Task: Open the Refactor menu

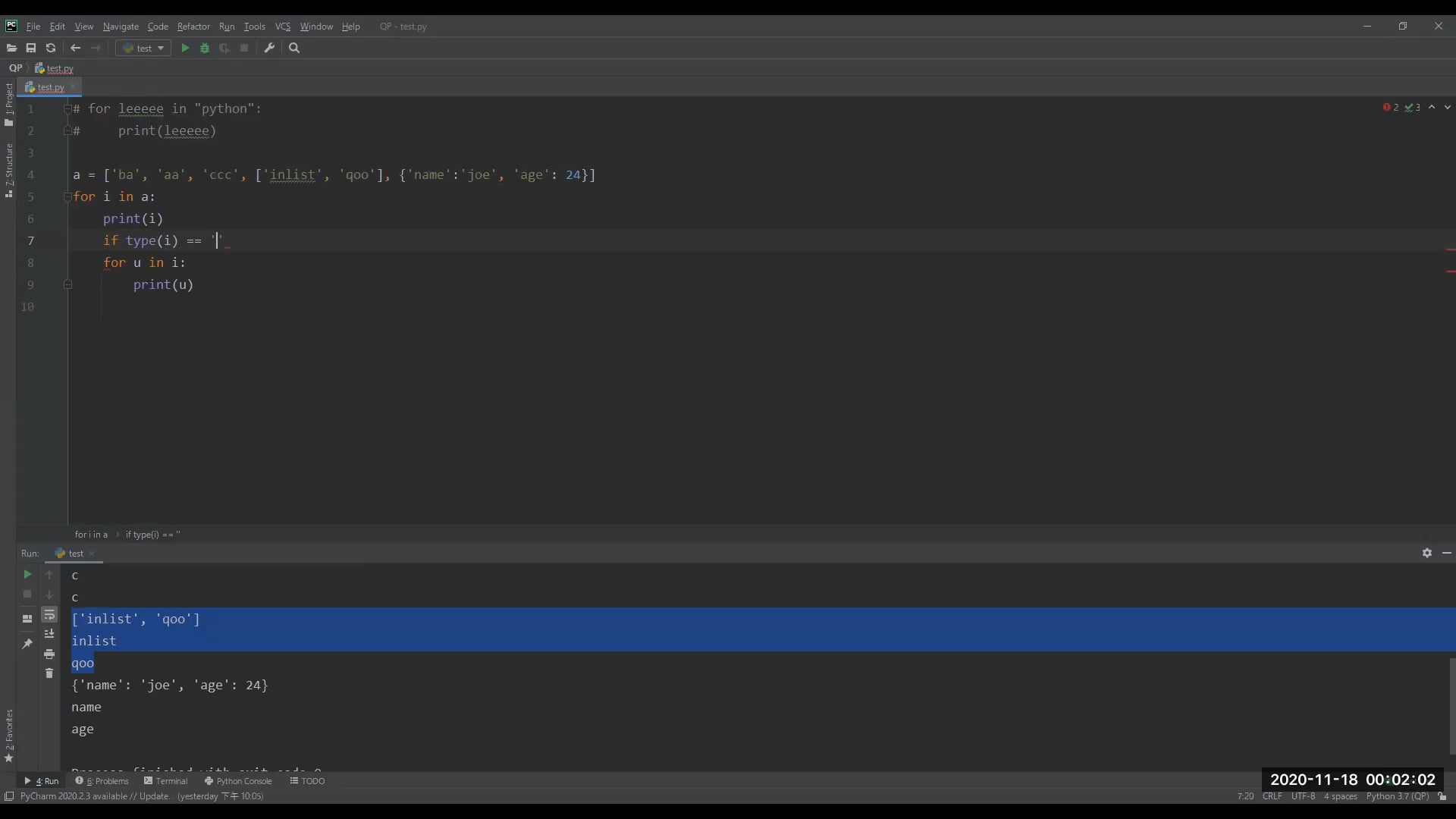Action: (x=193, y=27)
